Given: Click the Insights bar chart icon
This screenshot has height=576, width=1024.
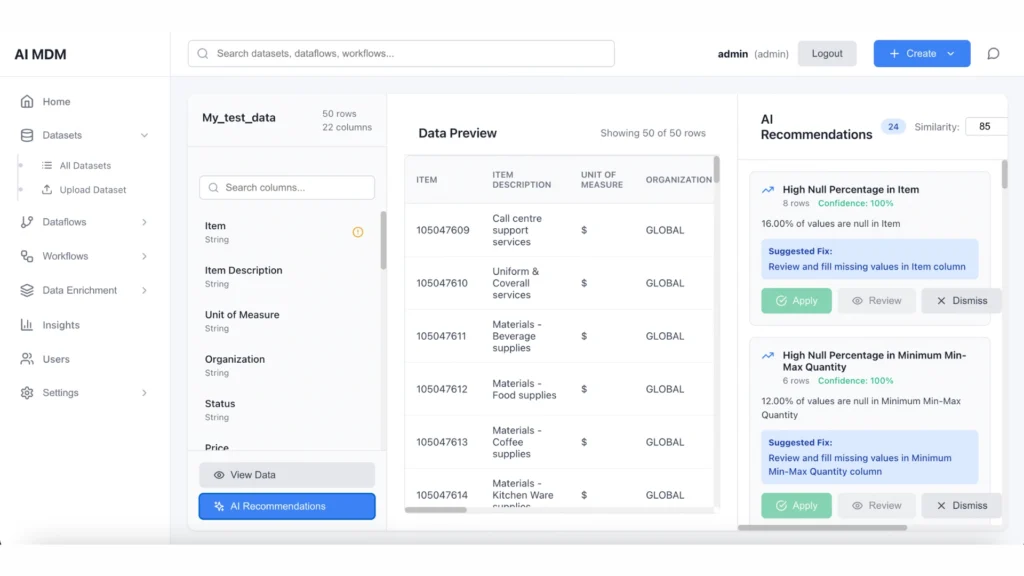Looking at the screenshot, I should [x=27, y=325].
